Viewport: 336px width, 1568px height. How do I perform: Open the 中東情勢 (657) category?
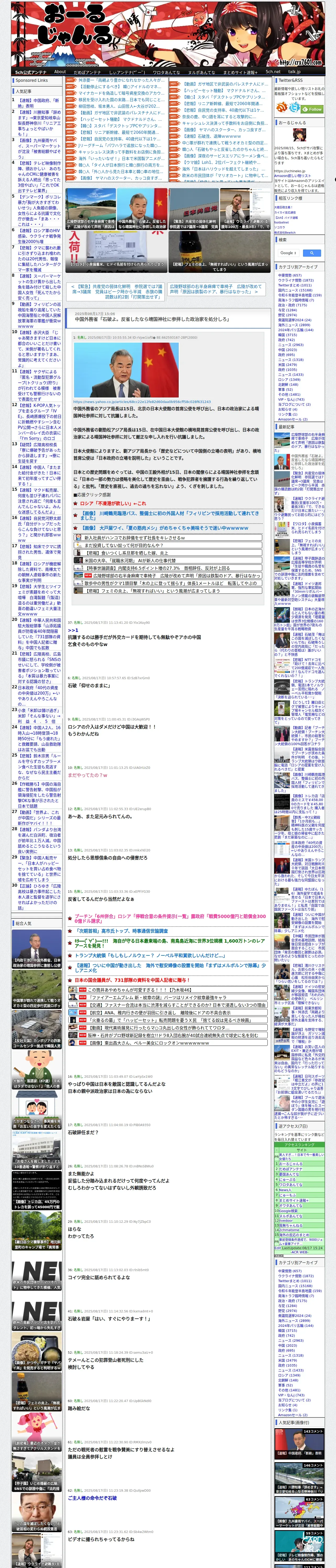[290, 275]
